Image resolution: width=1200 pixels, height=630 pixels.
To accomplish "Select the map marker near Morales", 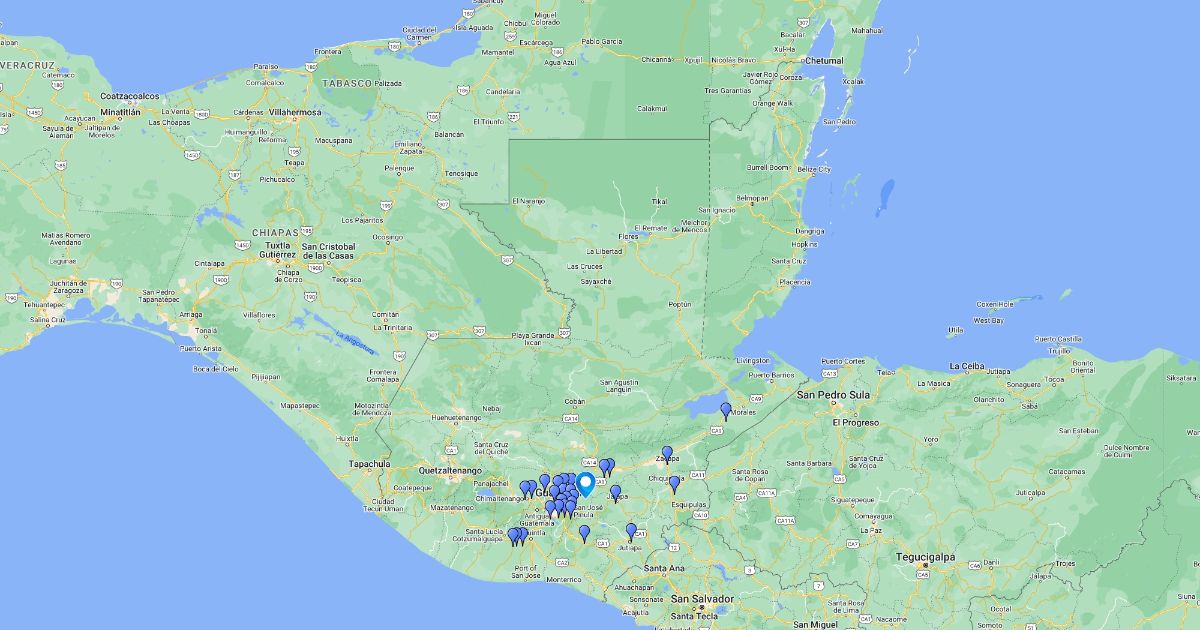I will 726,409.
